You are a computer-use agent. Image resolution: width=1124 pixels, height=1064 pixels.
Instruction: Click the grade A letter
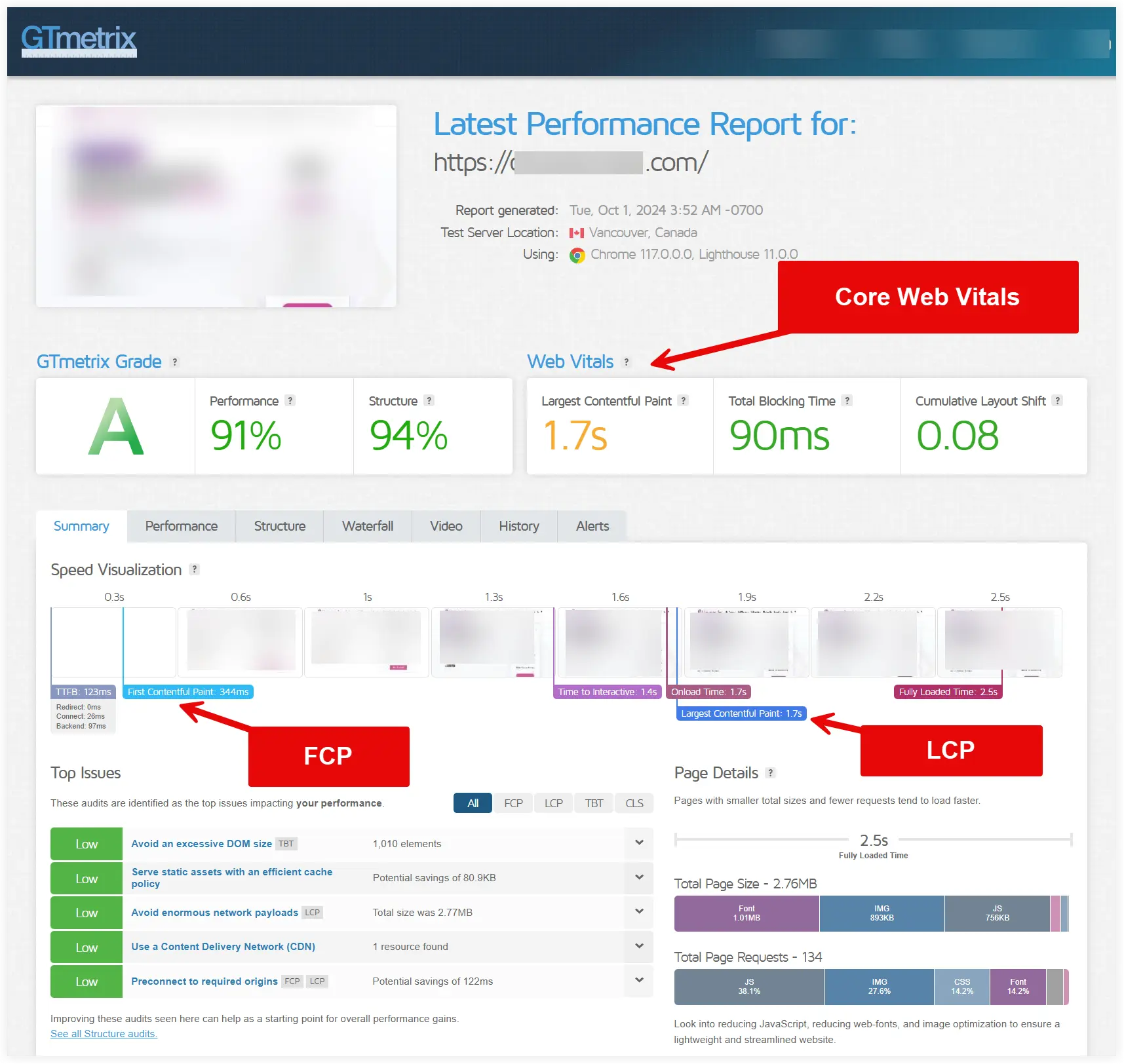116,427
